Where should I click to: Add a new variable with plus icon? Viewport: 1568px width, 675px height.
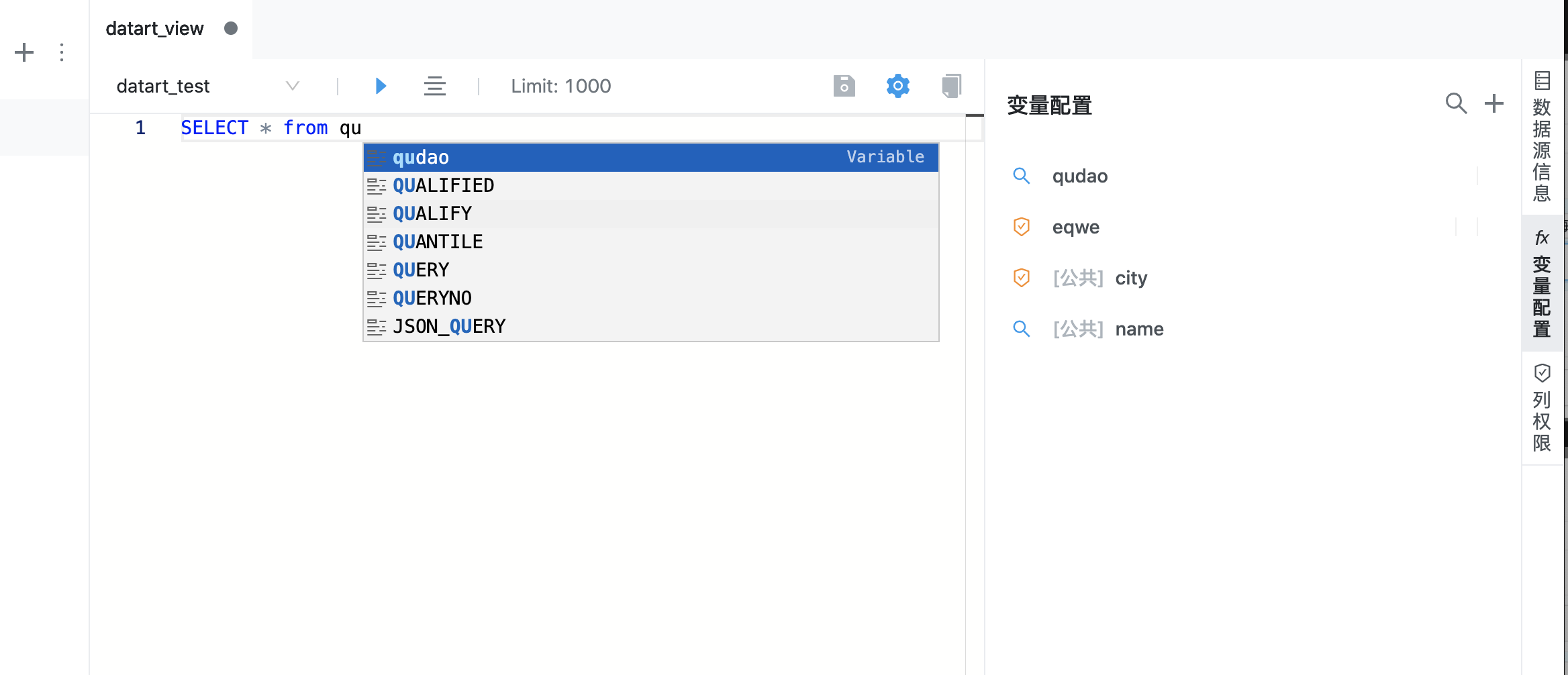pyautogui.click(x=1493, y=103)
